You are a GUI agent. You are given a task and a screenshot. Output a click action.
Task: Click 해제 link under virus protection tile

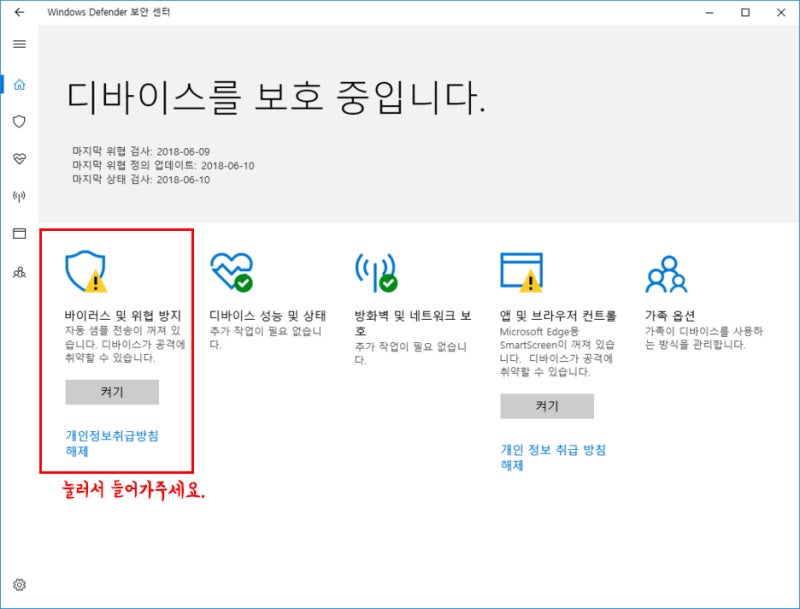77,451
